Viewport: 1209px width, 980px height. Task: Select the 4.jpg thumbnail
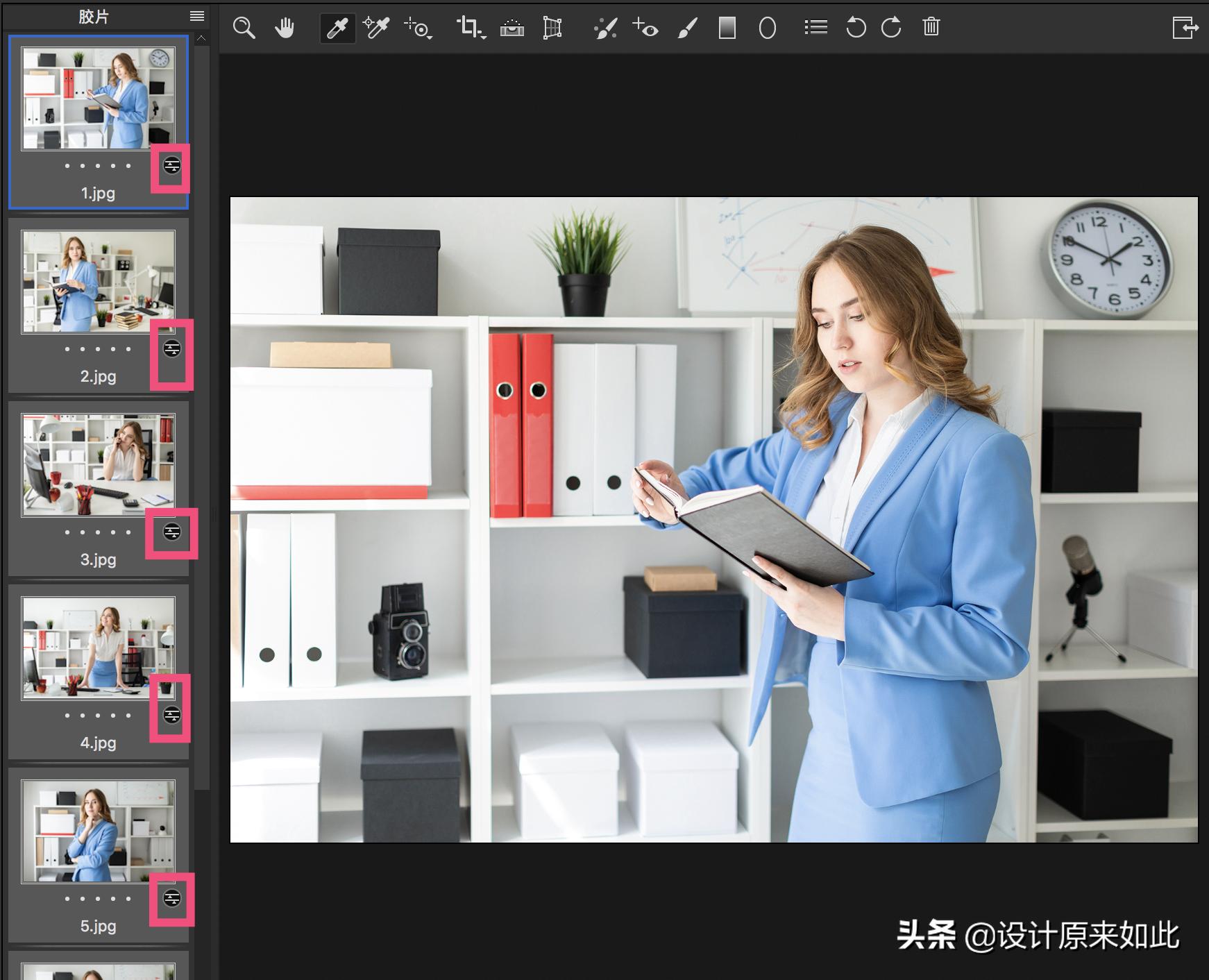[98, 648]
